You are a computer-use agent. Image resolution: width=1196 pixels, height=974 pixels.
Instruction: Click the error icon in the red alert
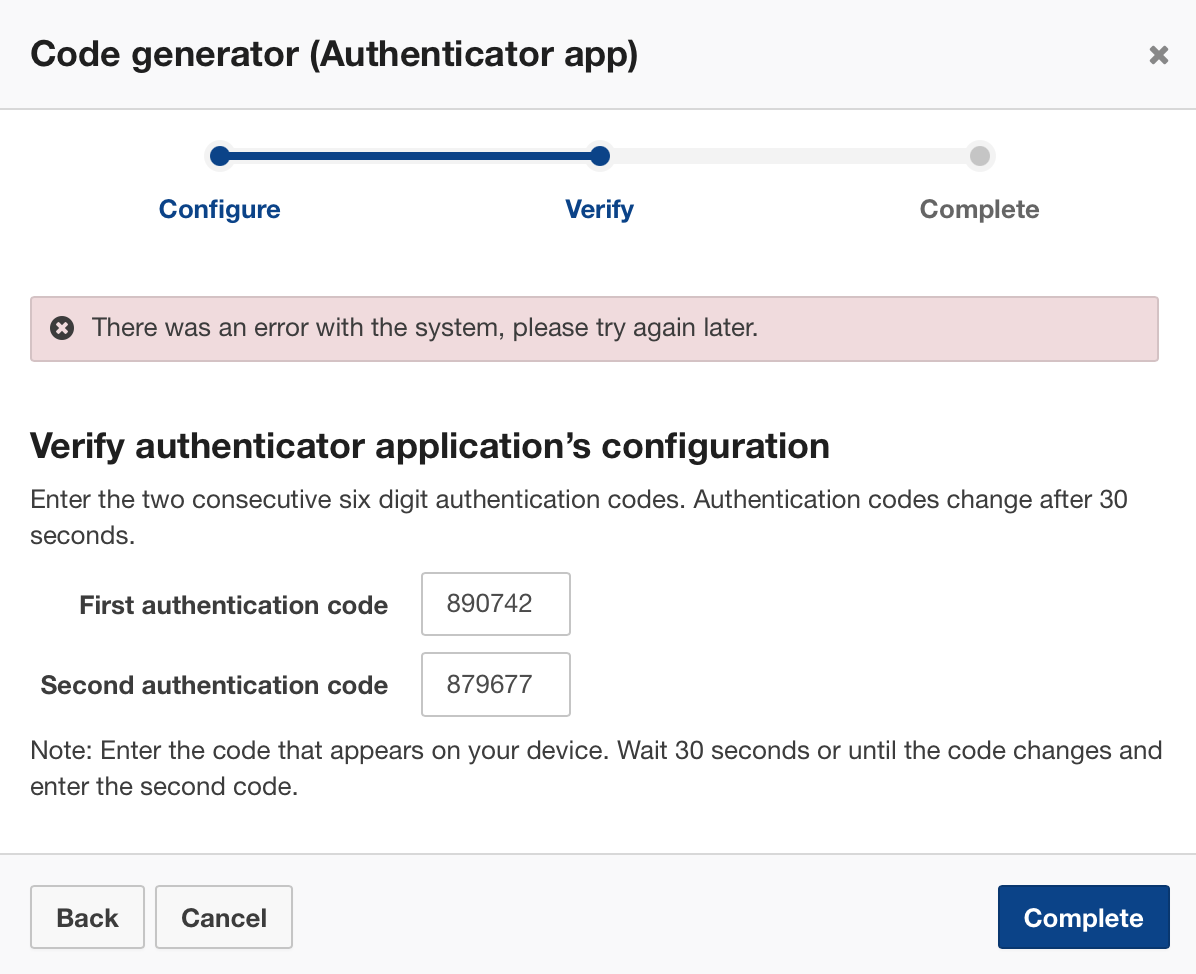pos(62,328)
